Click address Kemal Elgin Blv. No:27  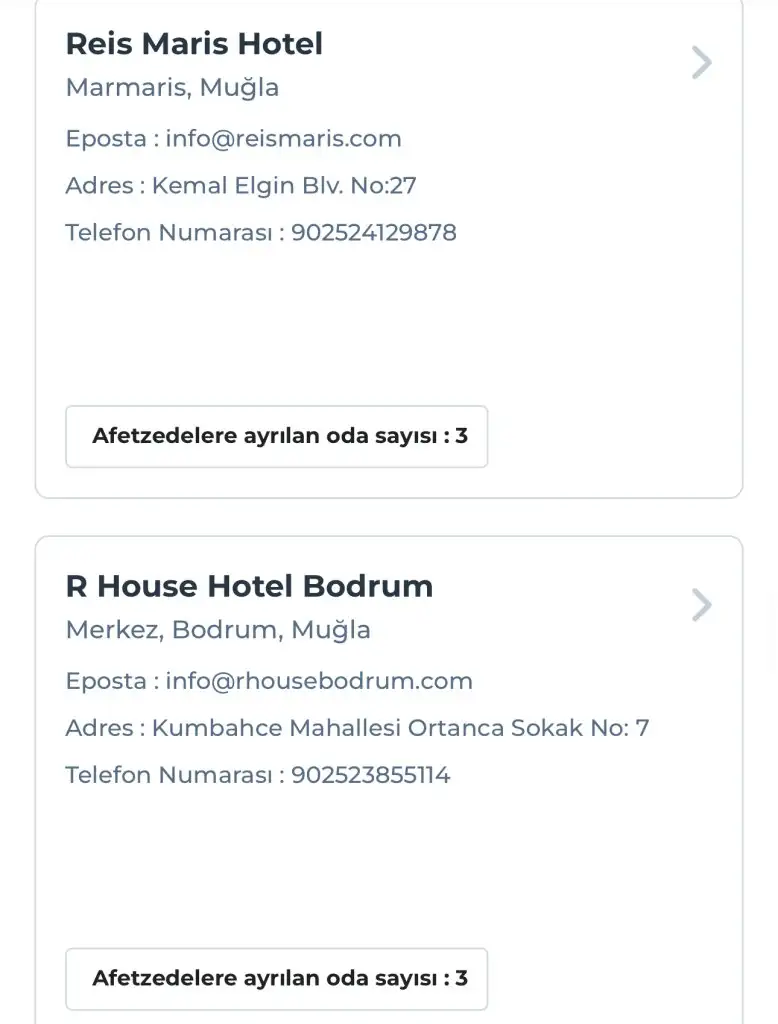click(284, 186)
